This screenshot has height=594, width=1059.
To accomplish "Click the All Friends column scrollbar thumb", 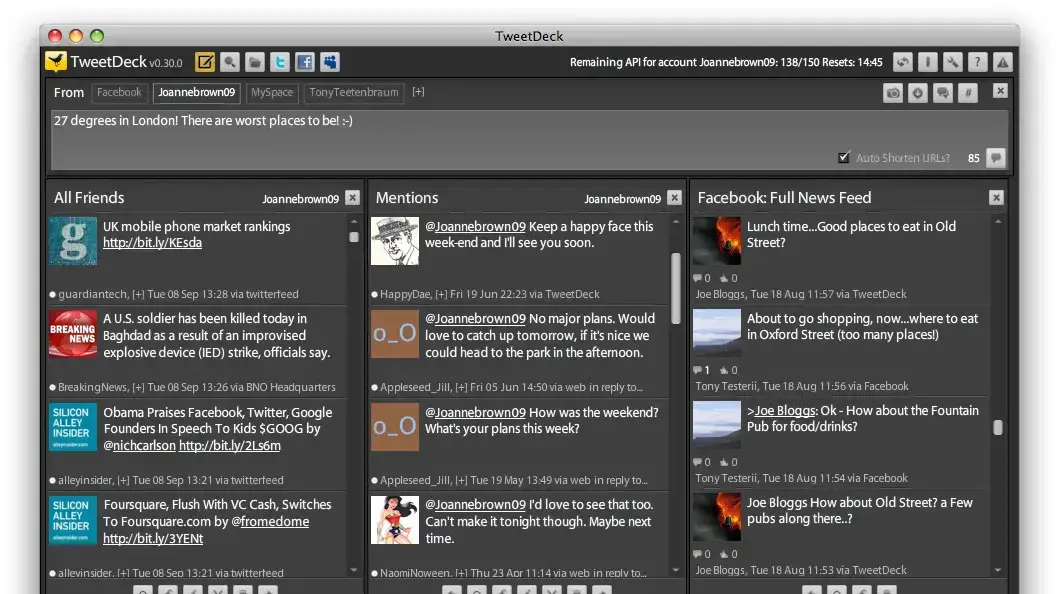I will point(353,237).
